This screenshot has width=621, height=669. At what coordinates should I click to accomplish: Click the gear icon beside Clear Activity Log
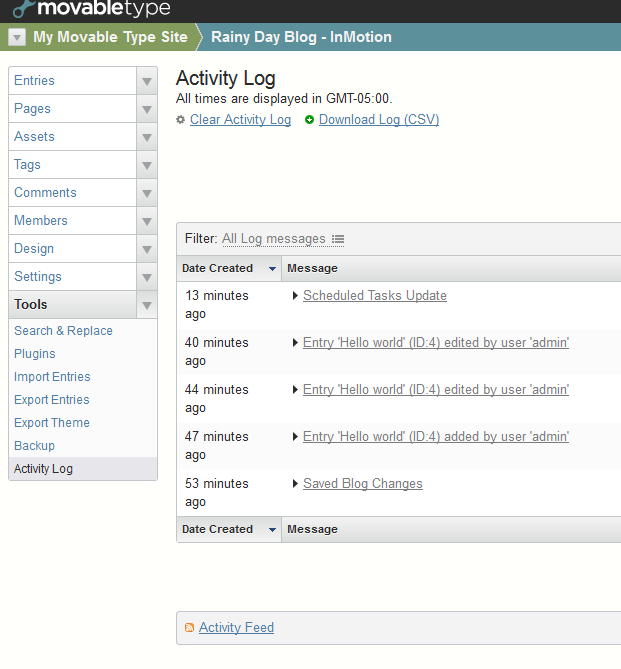(x=181, y=120)
